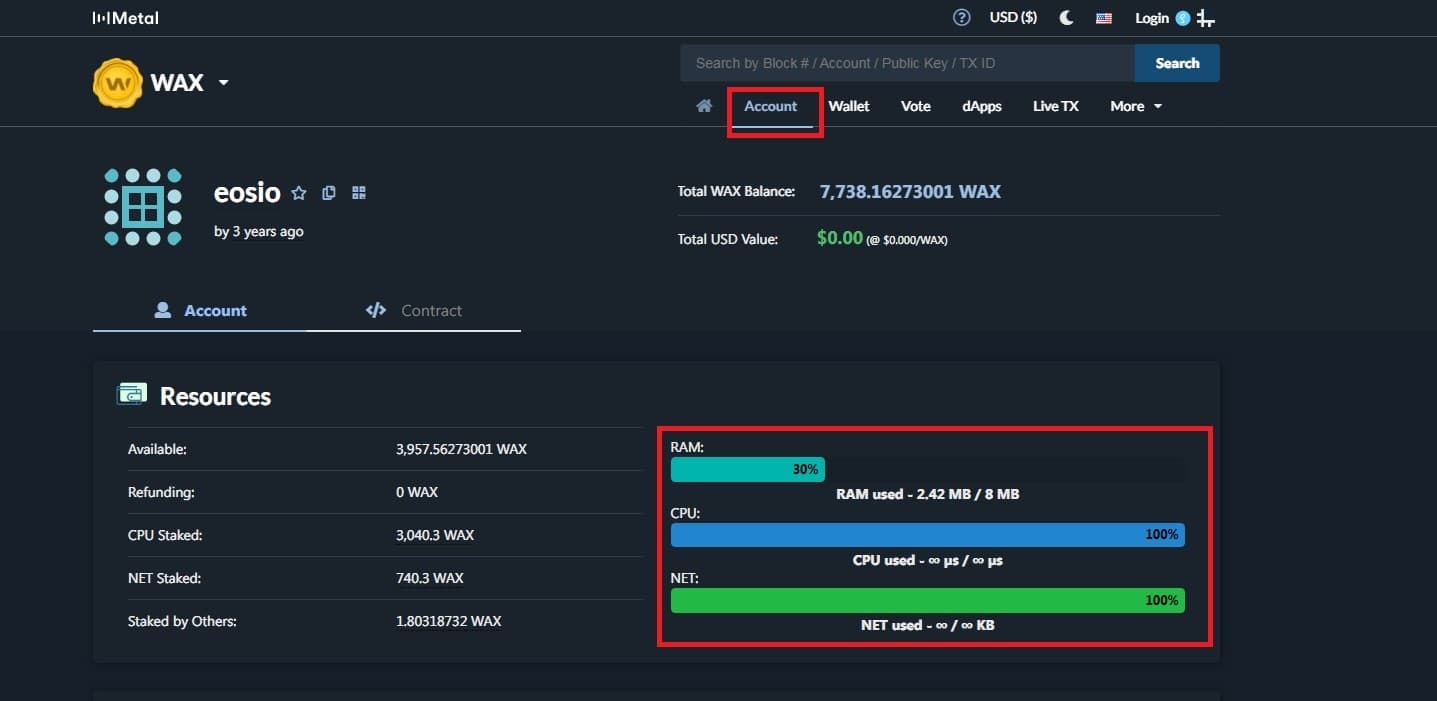Click the green NET usage bar
Viewport: 1437px width, 701px height.
point(928,600)
